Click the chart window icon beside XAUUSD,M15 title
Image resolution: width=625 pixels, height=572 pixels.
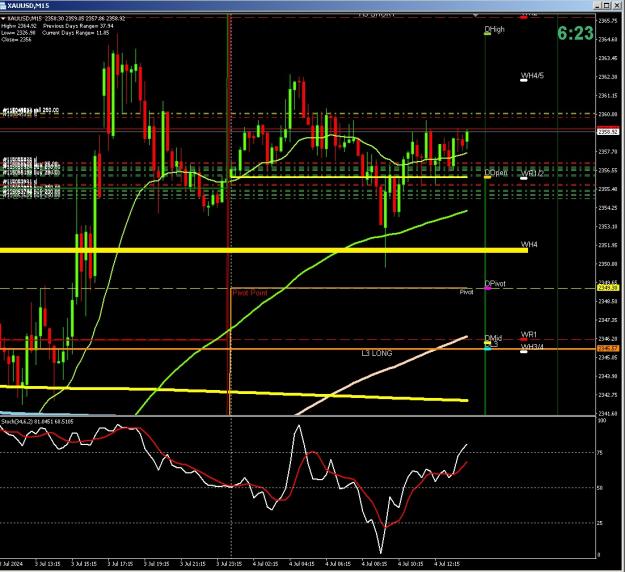(3, 6)
